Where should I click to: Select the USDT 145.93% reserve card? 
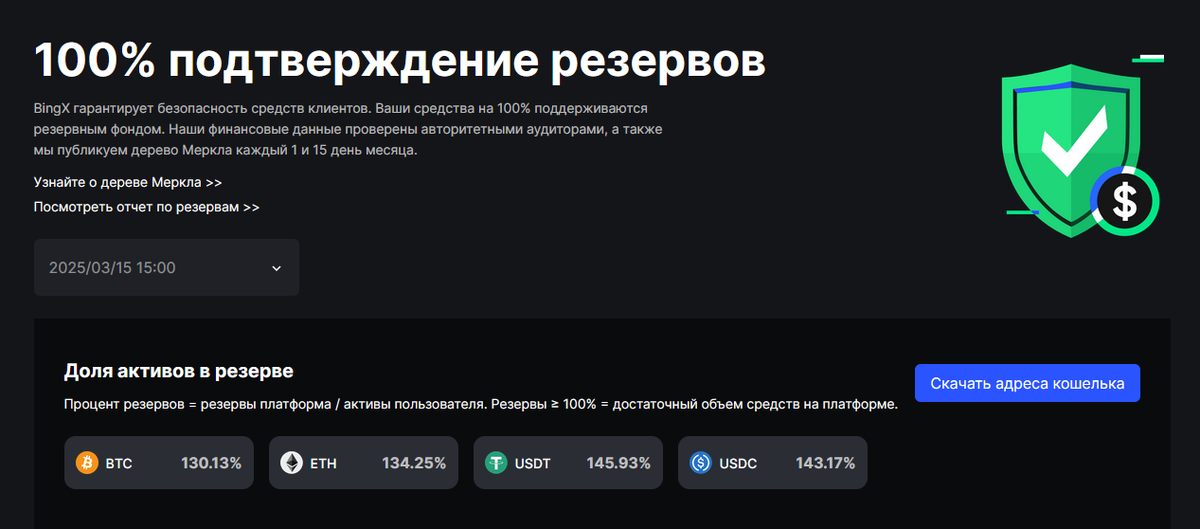568,463
